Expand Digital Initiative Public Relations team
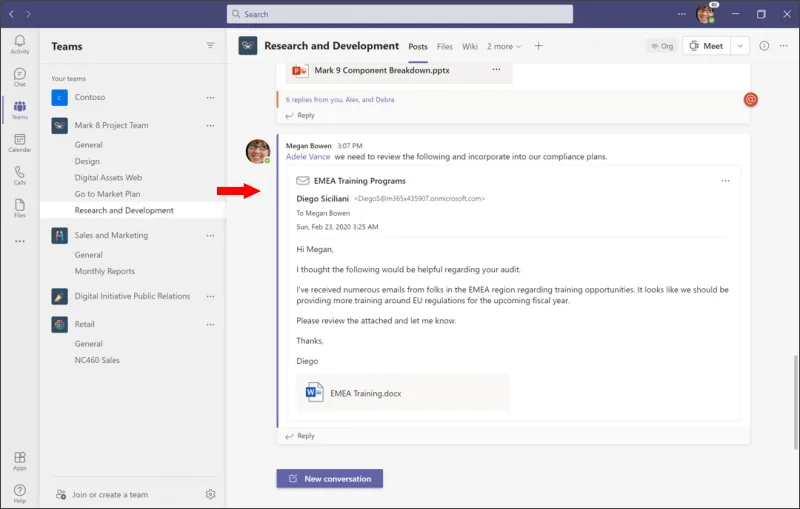 tap(122, 296)
